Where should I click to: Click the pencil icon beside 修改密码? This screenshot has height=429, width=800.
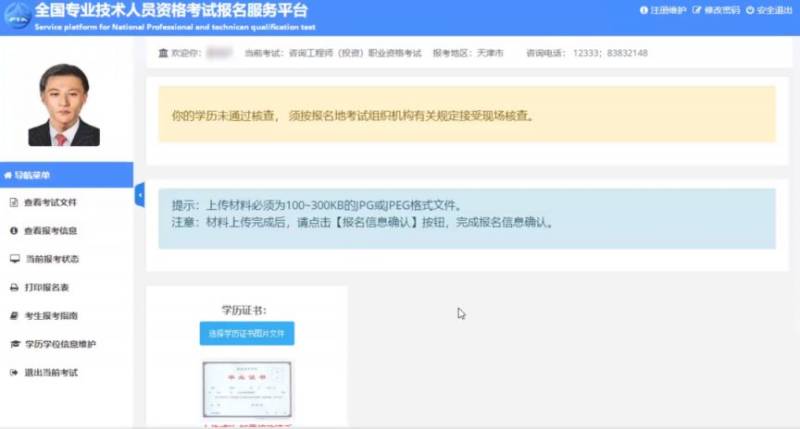(x=697, y=10)
